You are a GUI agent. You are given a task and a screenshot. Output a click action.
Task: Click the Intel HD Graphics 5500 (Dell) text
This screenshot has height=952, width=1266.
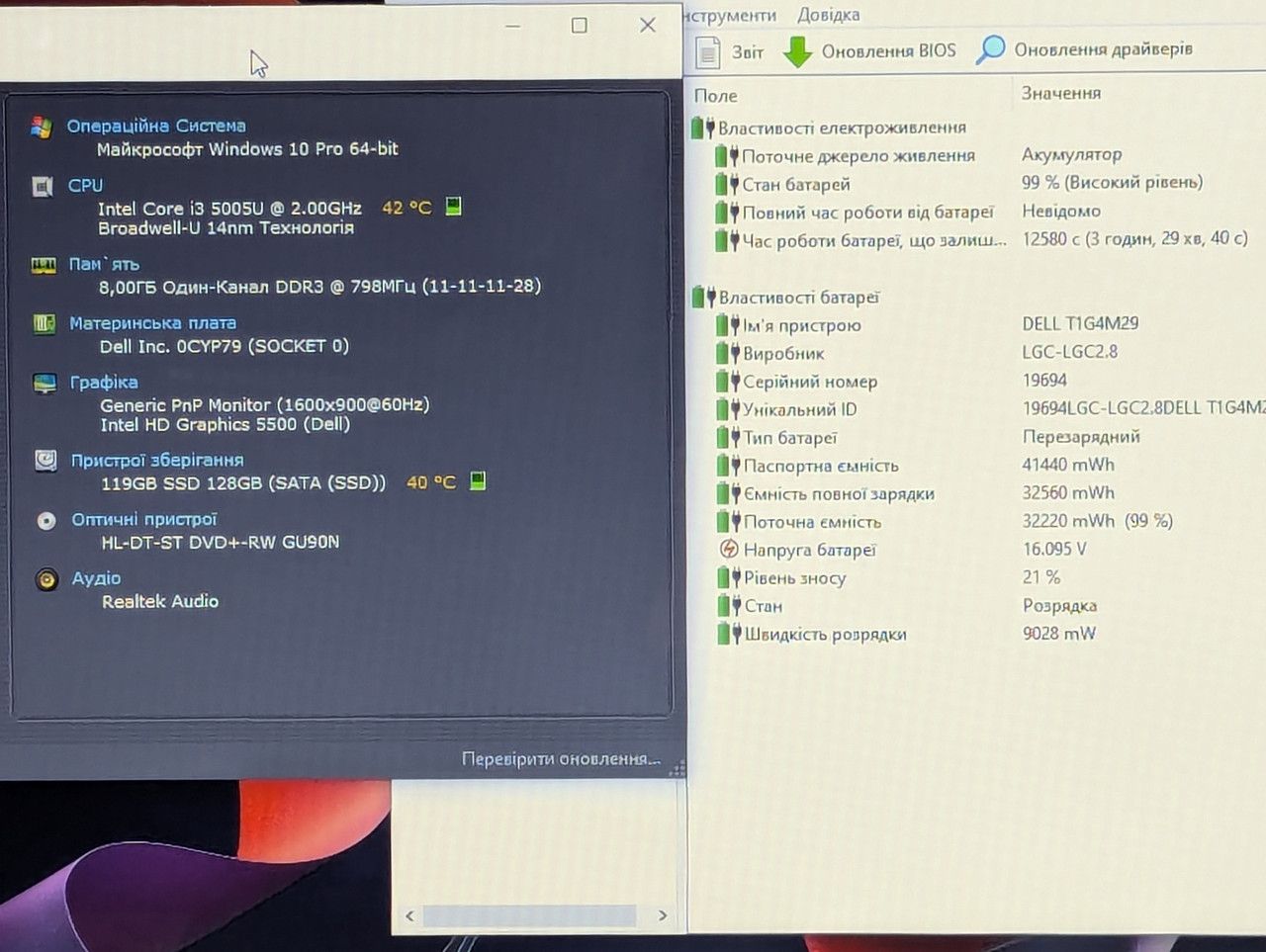(x=226, y=424)
